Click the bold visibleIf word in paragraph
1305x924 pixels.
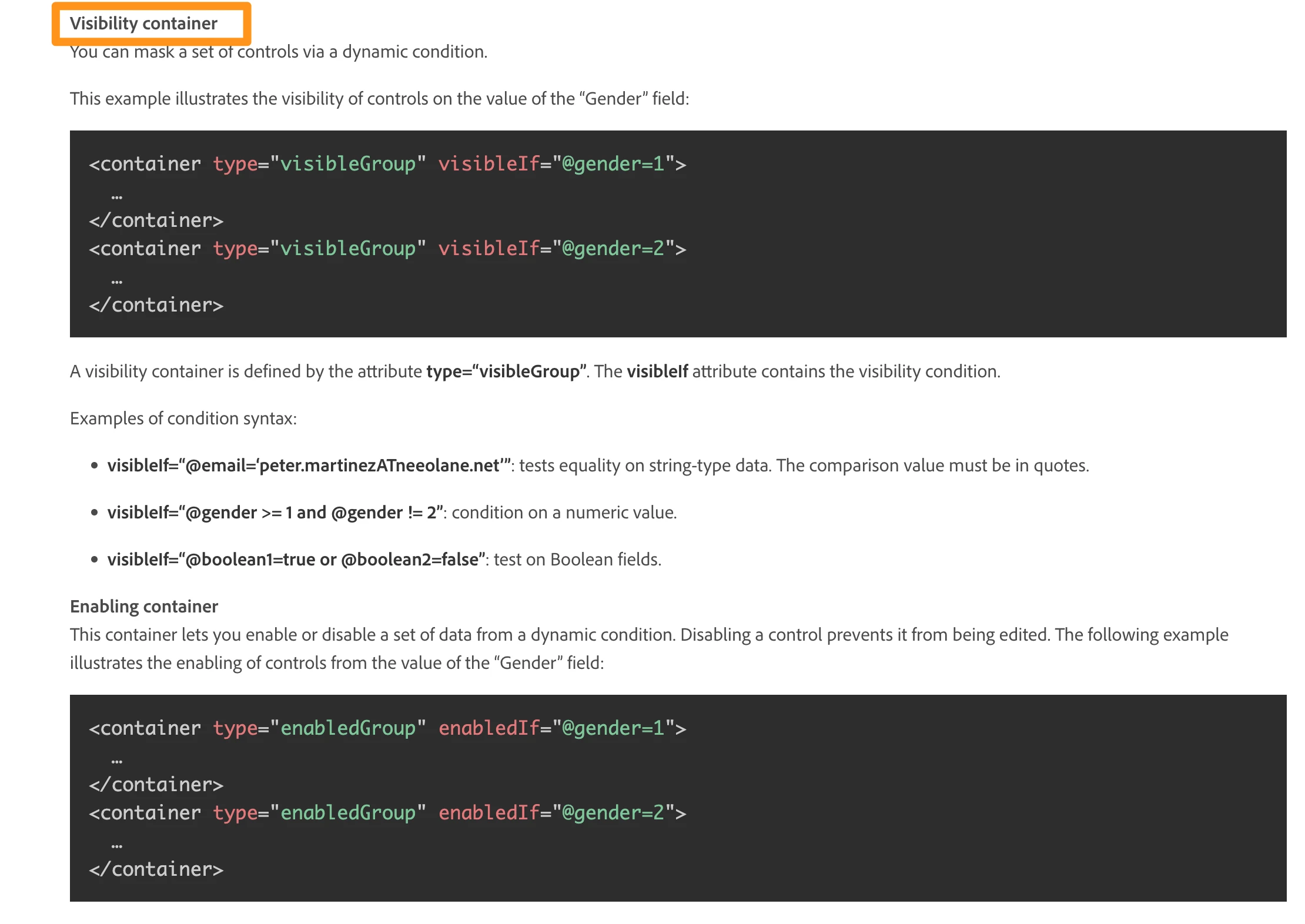(x=657, y=371)
